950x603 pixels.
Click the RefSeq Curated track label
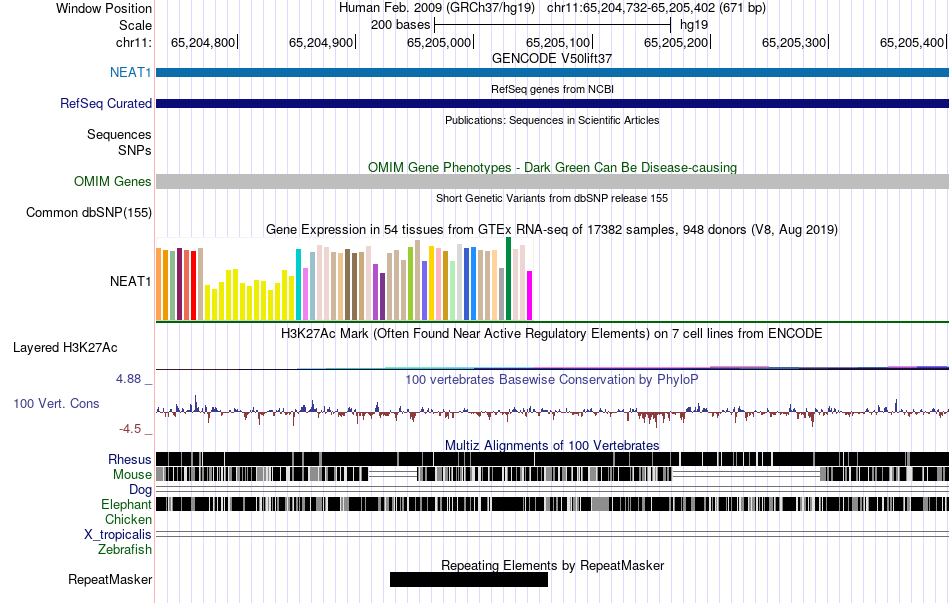(x=105, y=104)
